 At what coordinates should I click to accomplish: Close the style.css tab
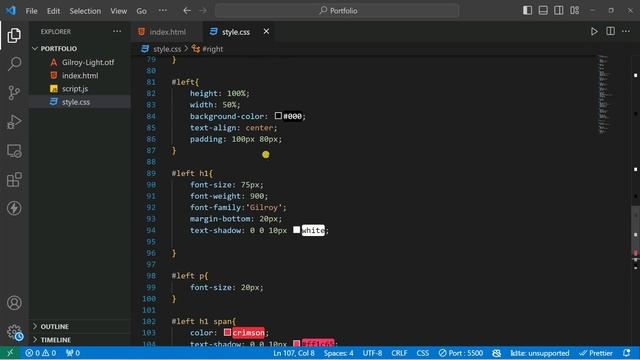click(266, 31)
